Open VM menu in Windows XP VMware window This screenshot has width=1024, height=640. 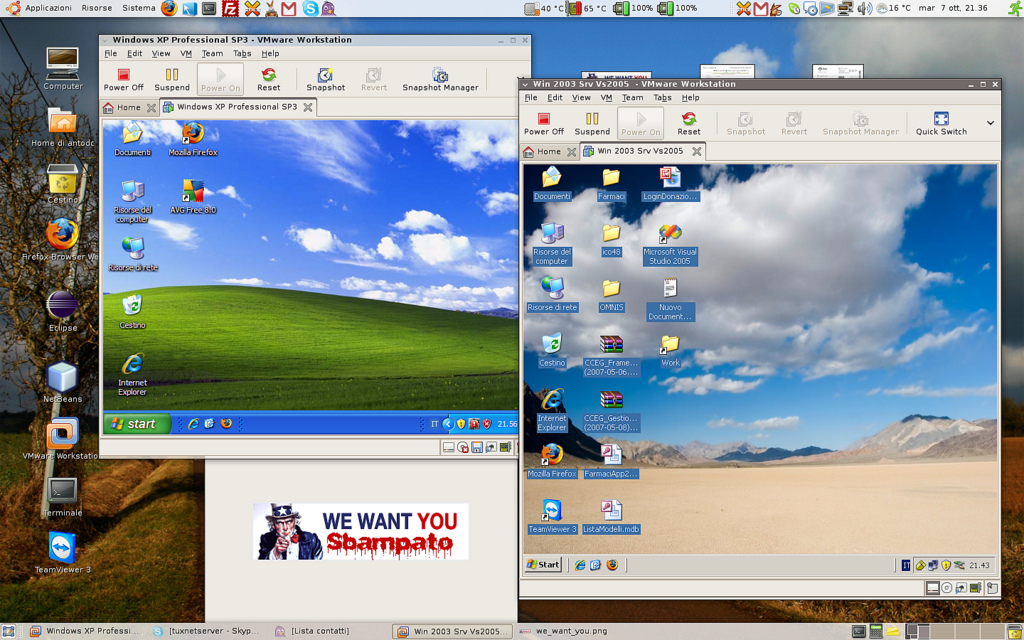click(x=186, y=54)
